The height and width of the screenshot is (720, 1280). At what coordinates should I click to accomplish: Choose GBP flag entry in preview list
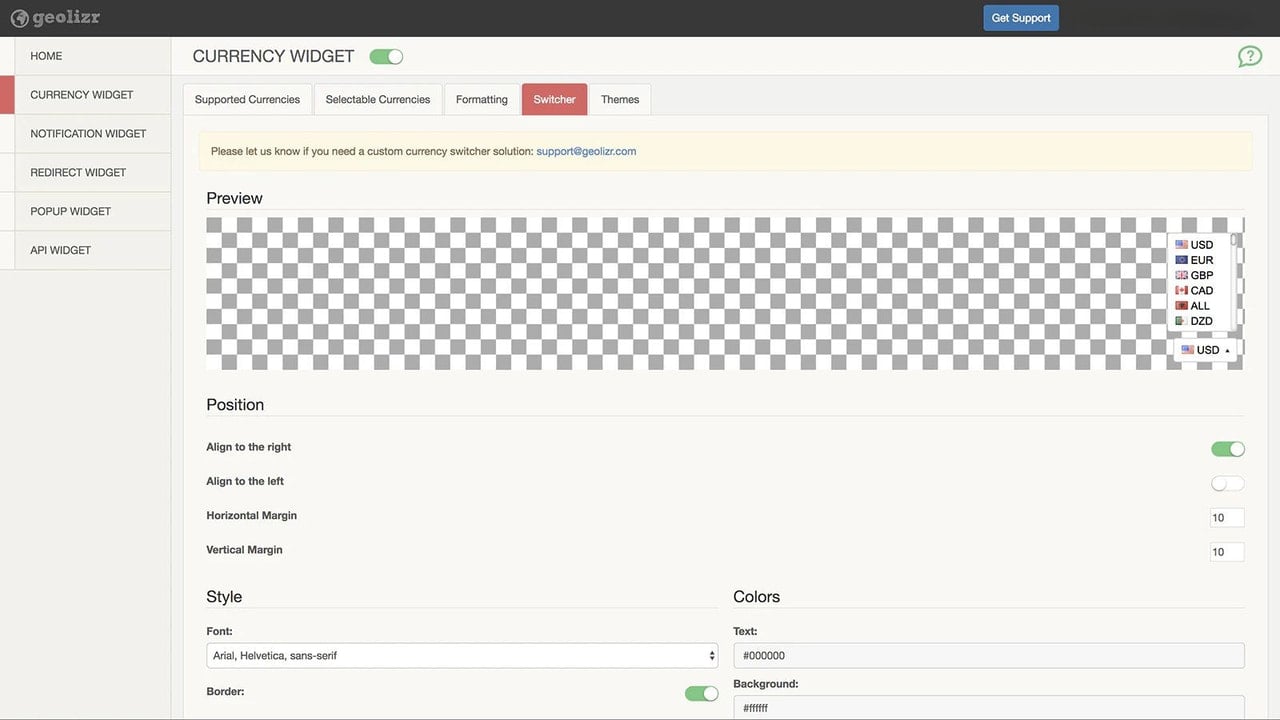pos(1194,275)
